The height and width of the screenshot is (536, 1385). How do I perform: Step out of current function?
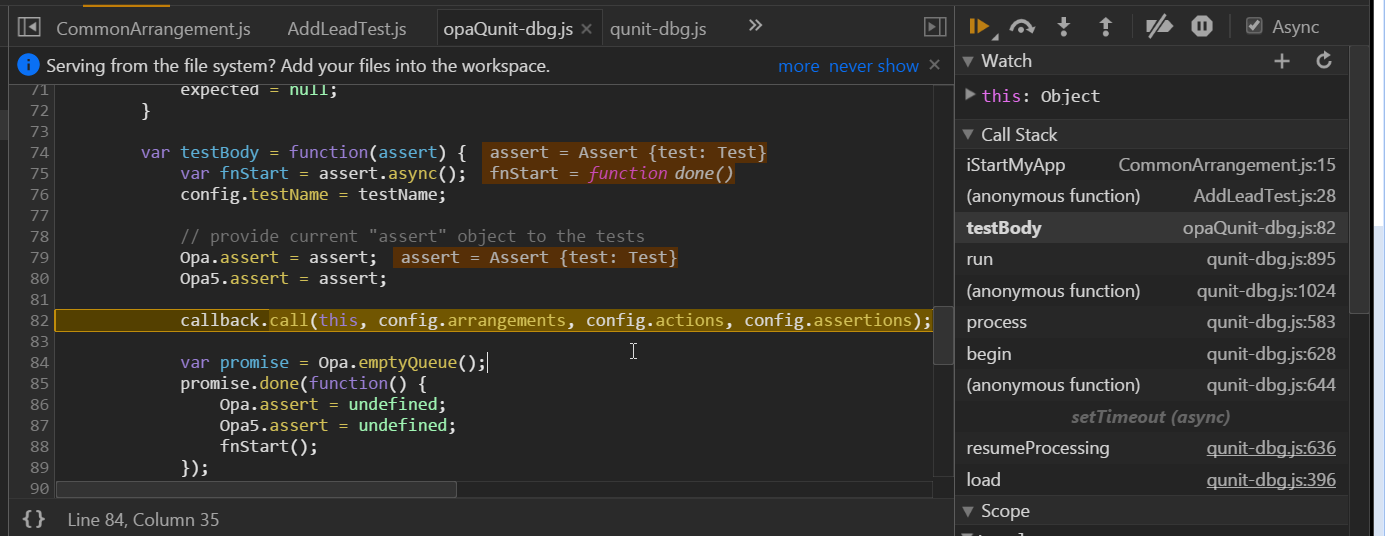1106,27
